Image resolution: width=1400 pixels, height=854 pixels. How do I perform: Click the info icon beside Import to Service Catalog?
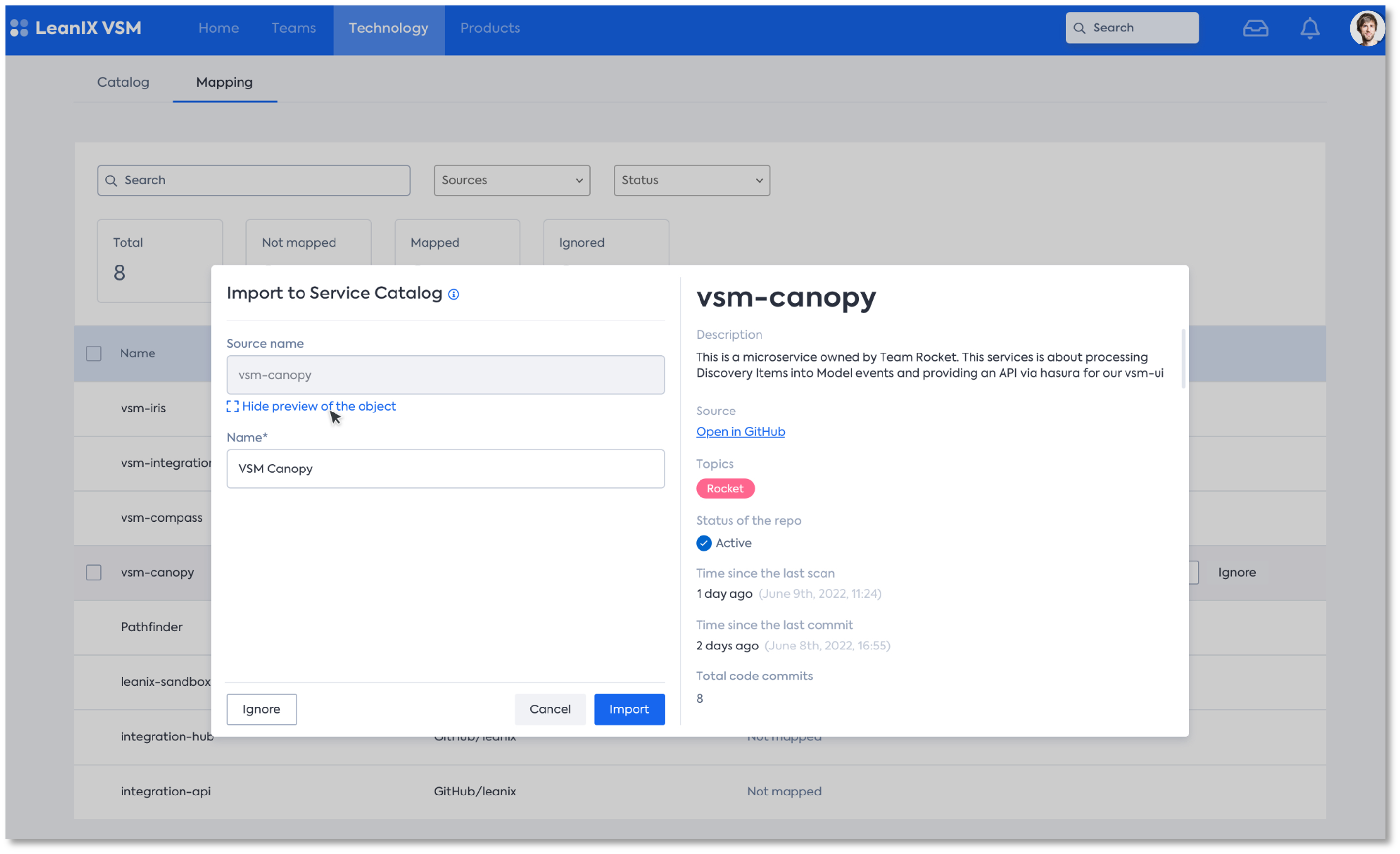(x=454, y=294)
